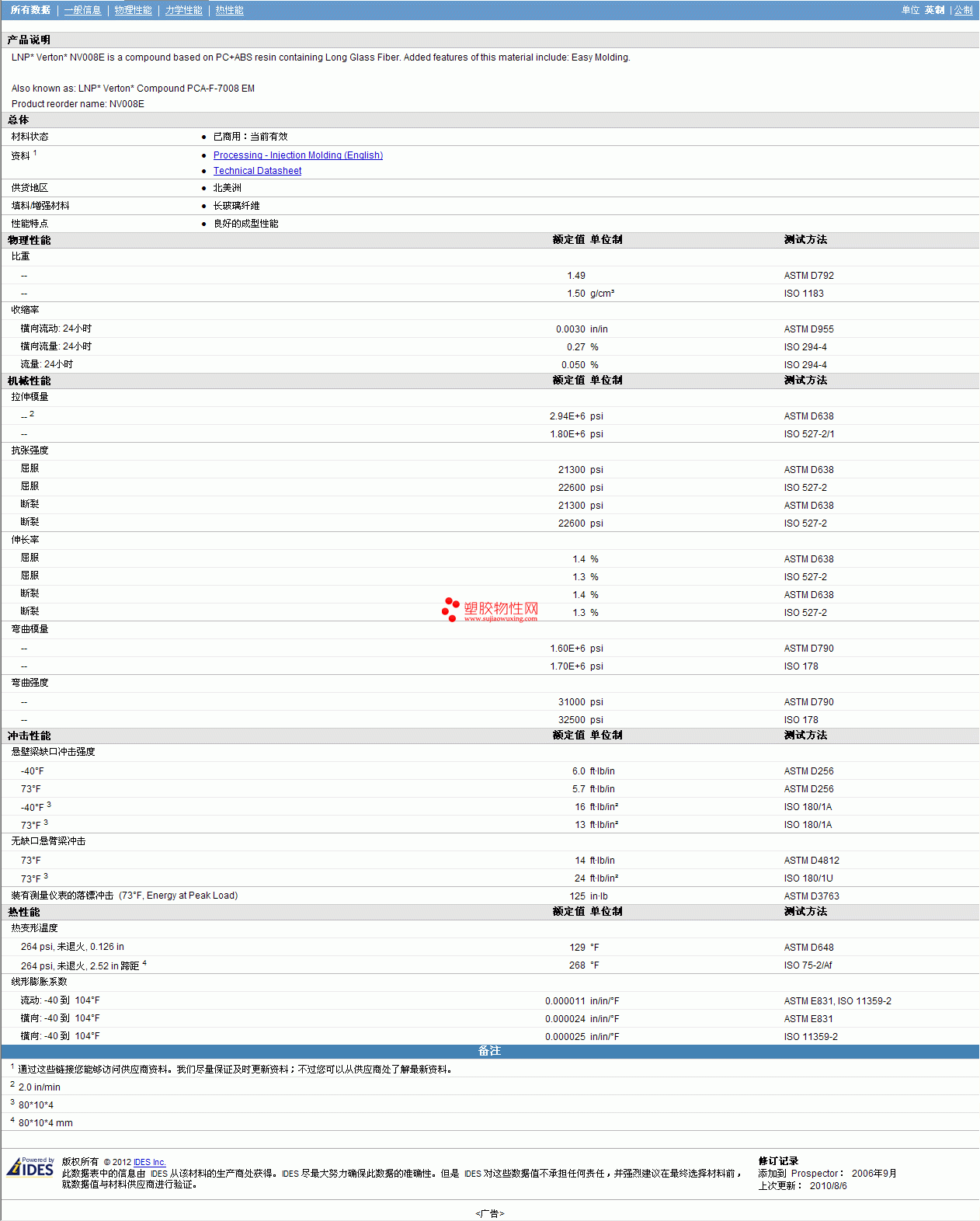Viewport: 980px width, 1221px height.
Task: Click the 2.94E+6 psi tensile modulus
Action: click(576, 416)
